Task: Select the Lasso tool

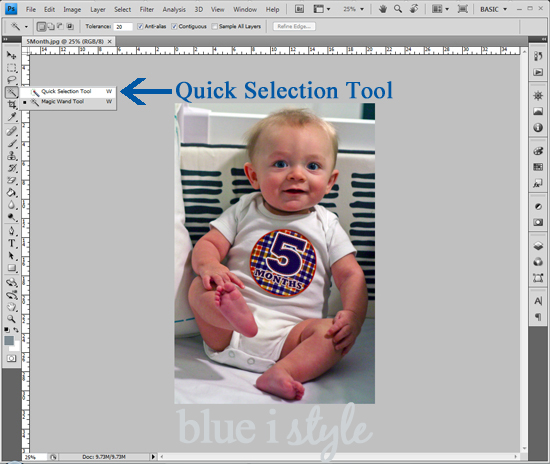Action: point(12,80)
